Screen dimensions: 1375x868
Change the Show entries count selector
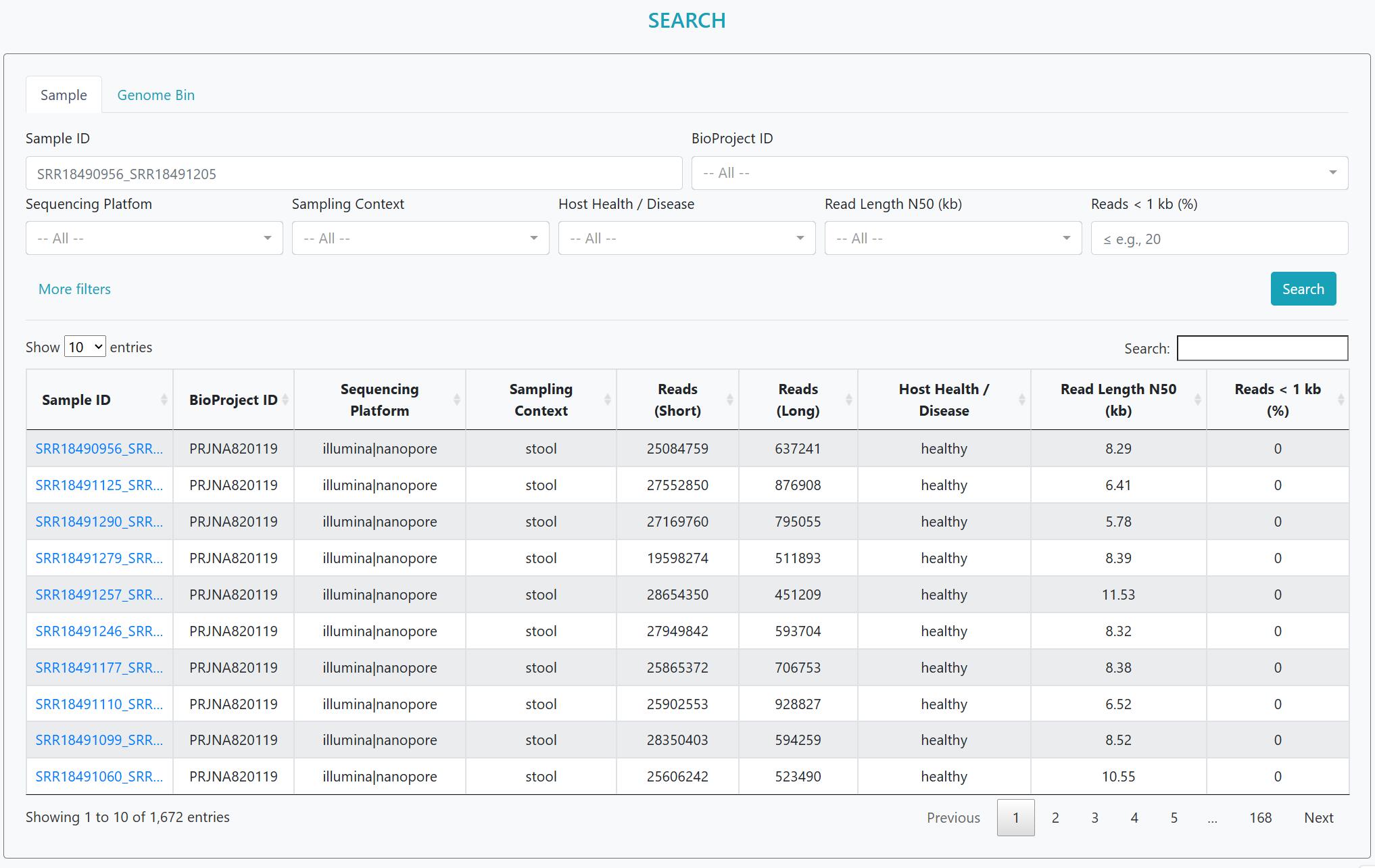click(x=85, y=347)
